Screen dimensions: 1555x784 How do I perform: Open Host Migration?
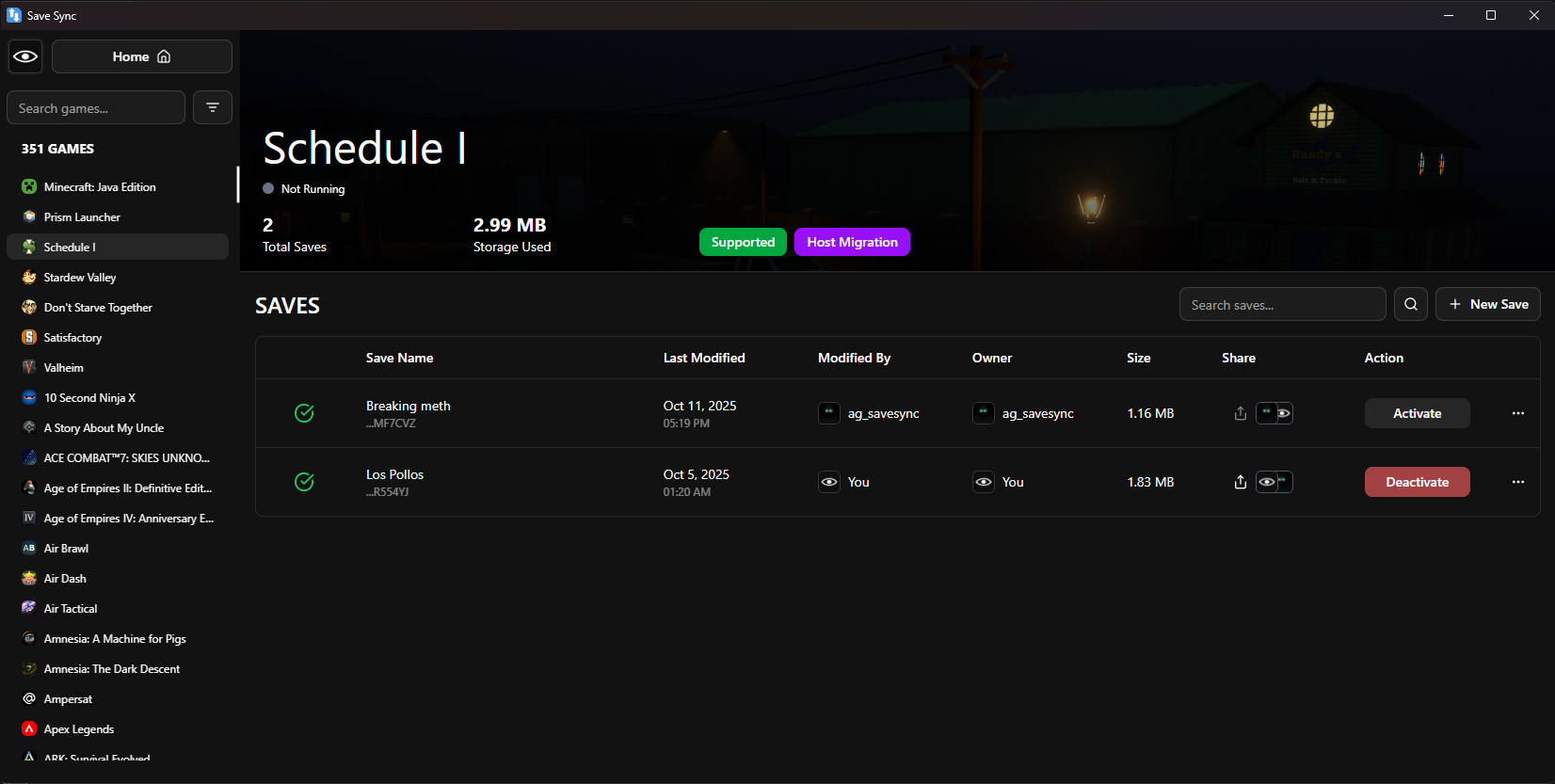click(x=852, y=242)
